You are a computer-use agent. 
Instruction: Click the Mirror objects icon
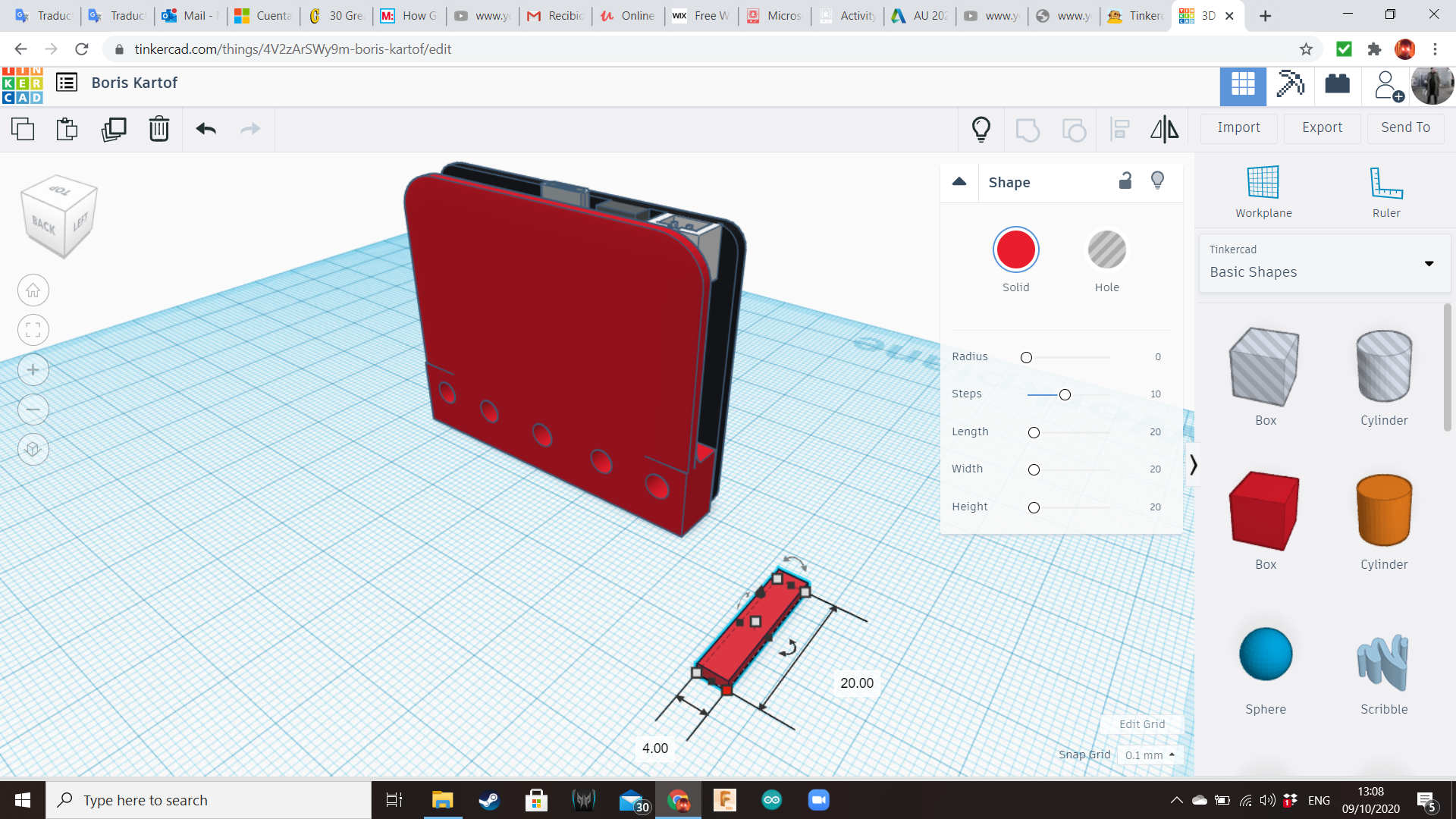(1165, 128)
